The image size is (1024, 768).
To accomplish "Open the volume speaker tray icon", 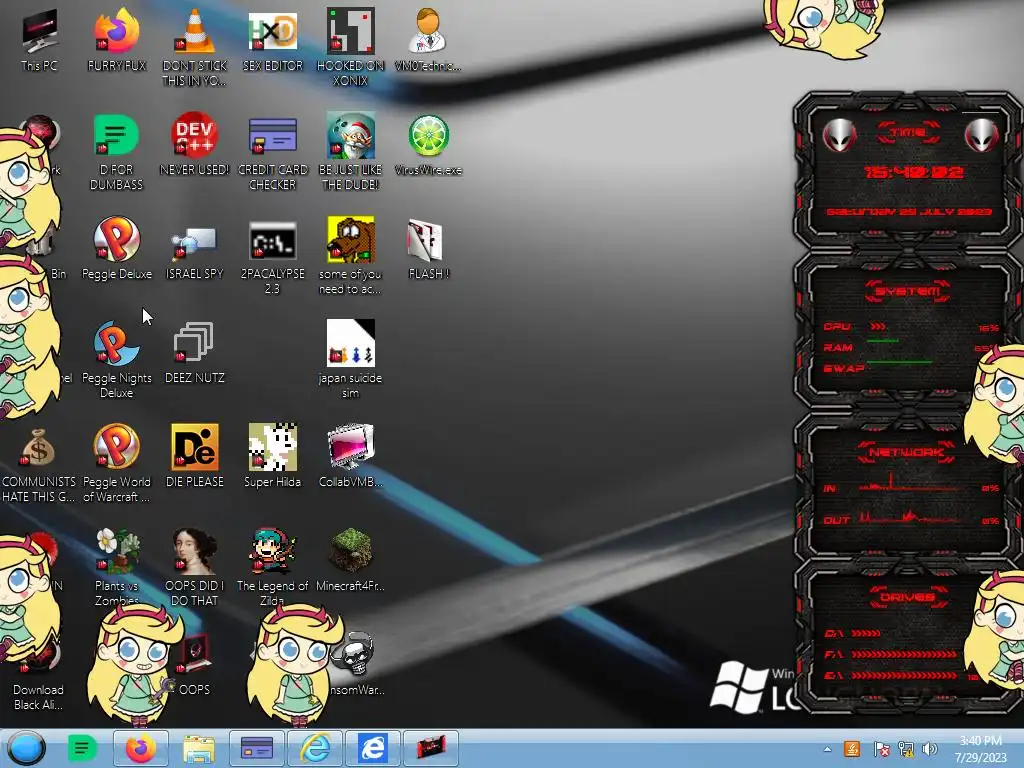I will (x=930, y=749).
